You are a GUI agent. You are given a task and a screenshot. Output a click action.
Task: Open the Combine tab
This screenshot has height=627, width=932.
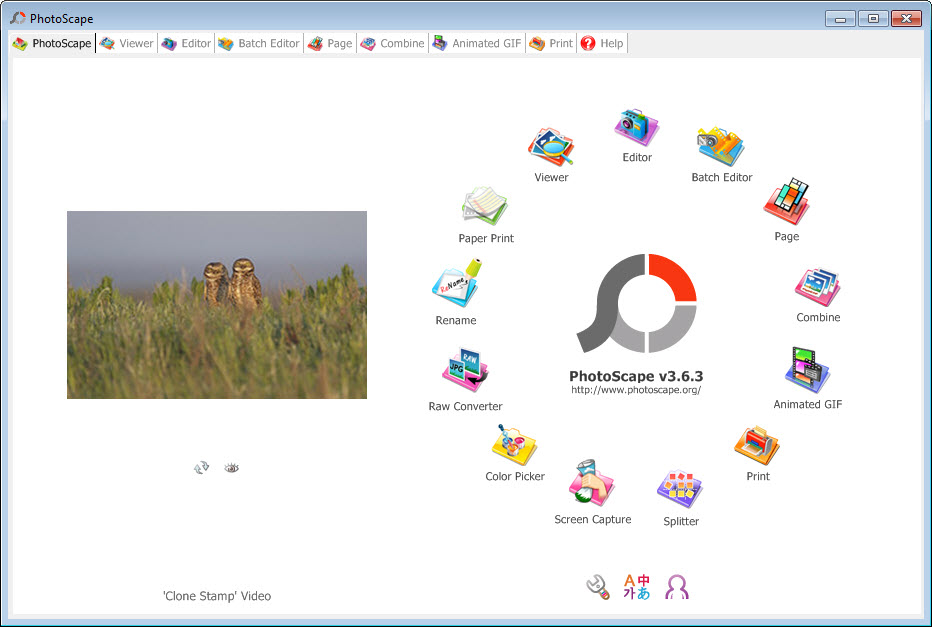click(393, 43)
